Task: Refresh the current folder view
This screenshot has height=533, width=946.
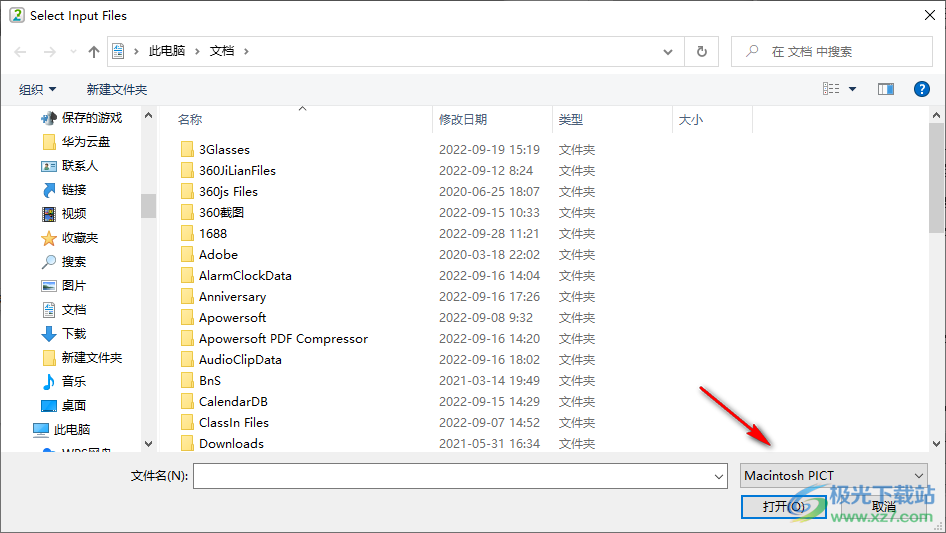Action: tap(702, 52)
